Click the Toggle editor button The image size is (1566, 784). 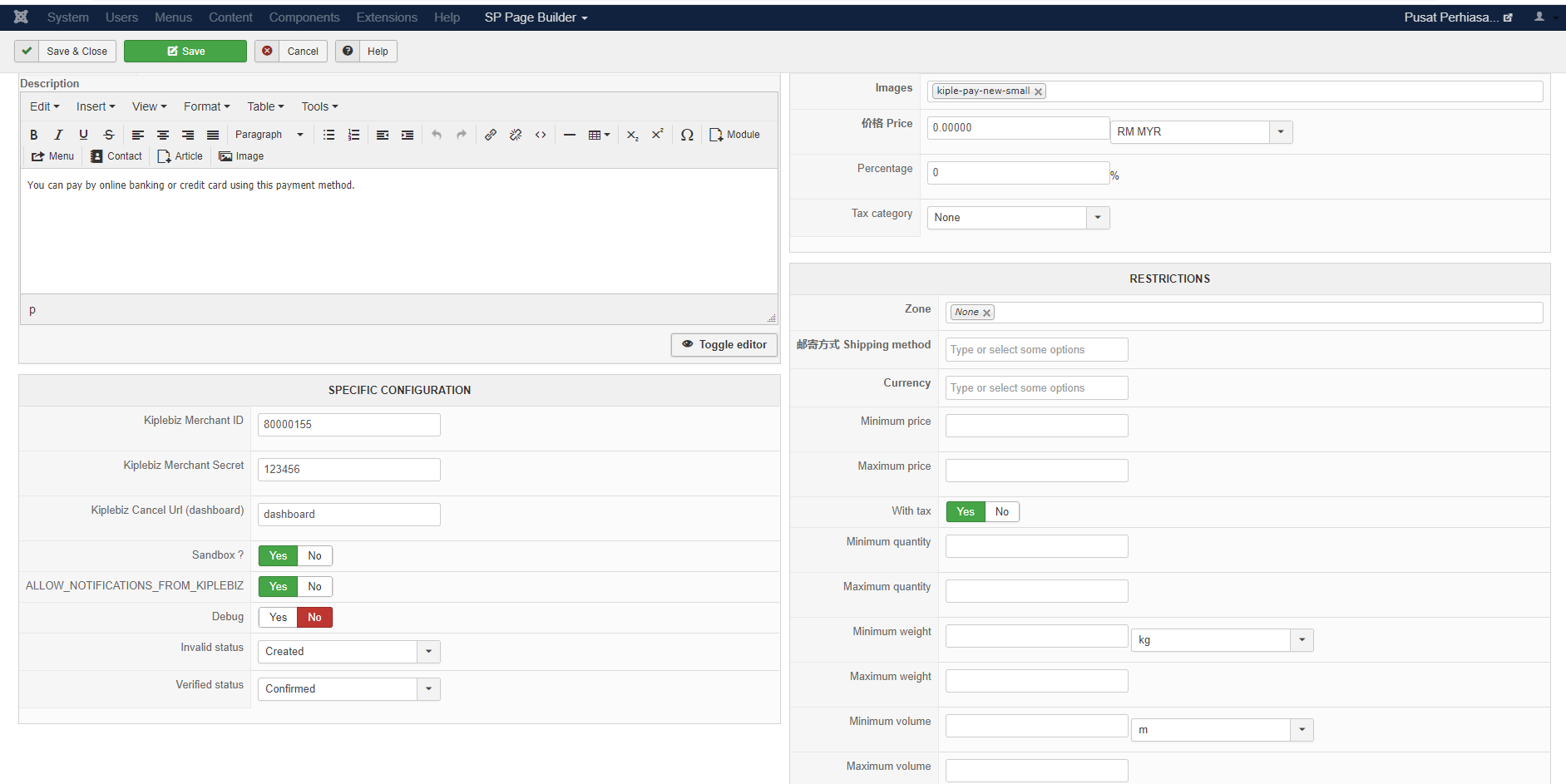724,345
